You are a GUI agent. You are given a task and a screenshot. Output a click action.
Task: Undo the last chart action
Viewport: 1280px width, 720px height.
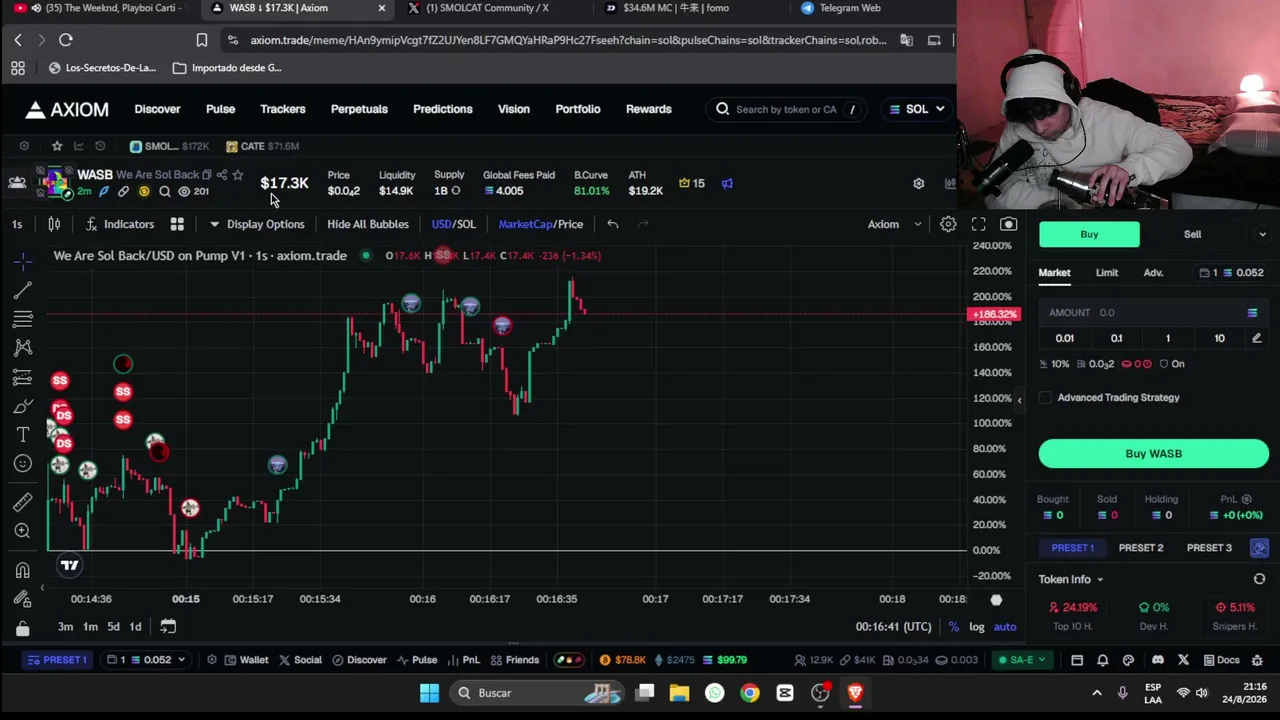click(612, 224)
